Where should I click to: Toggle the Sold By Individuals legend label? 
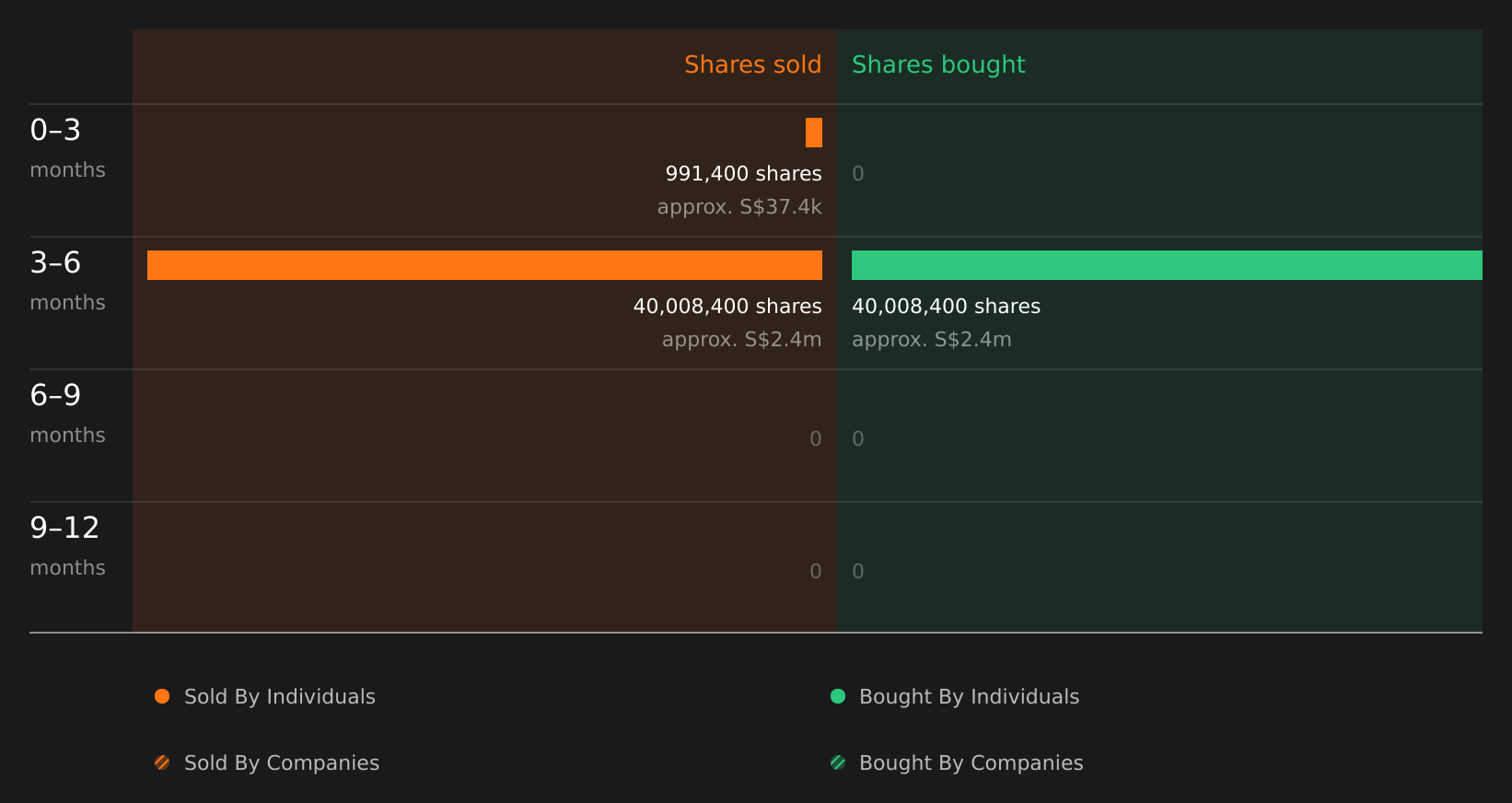(x=280, y=697)
